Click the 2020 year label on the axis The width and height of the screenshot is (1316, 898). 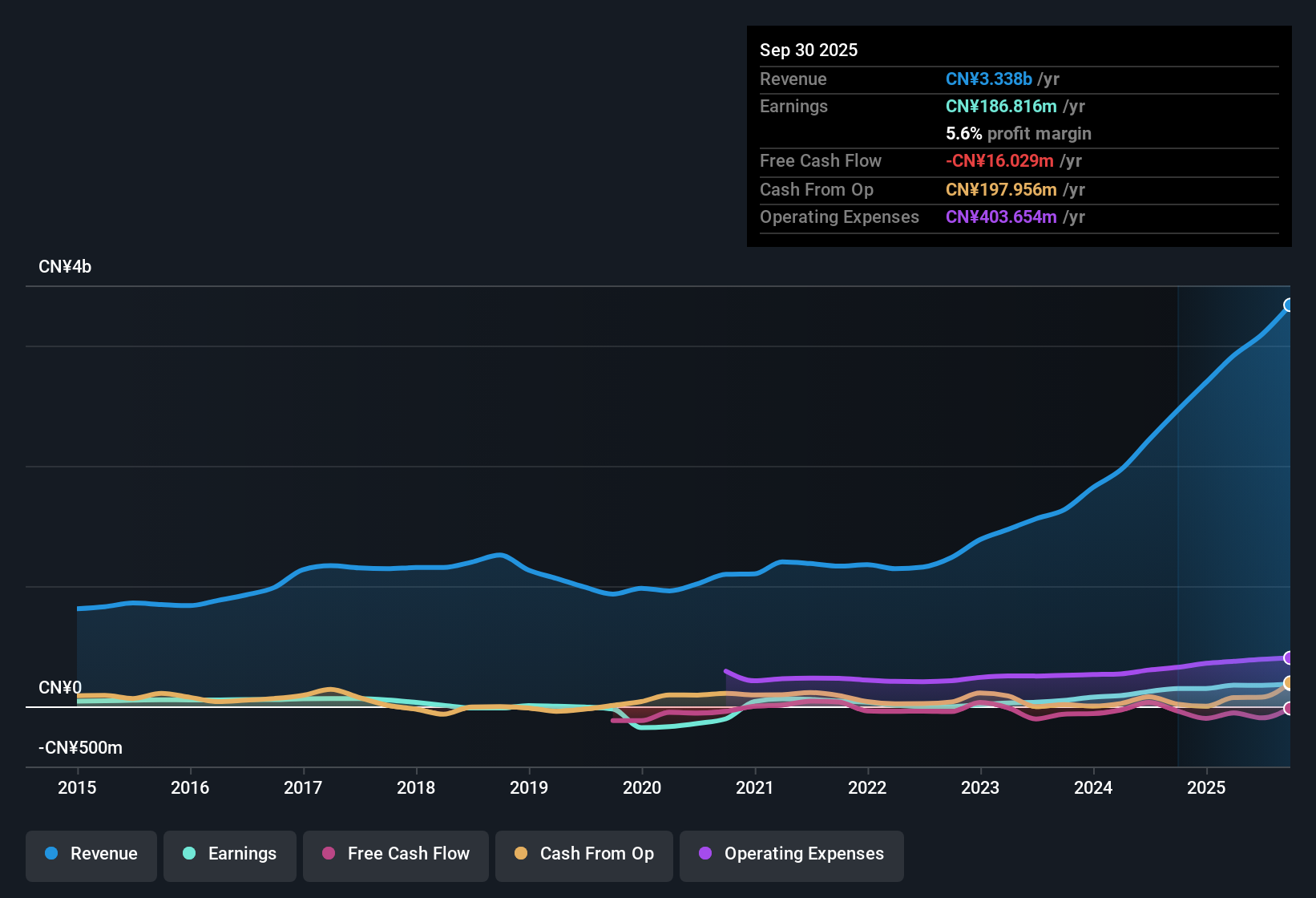[642, 788]
